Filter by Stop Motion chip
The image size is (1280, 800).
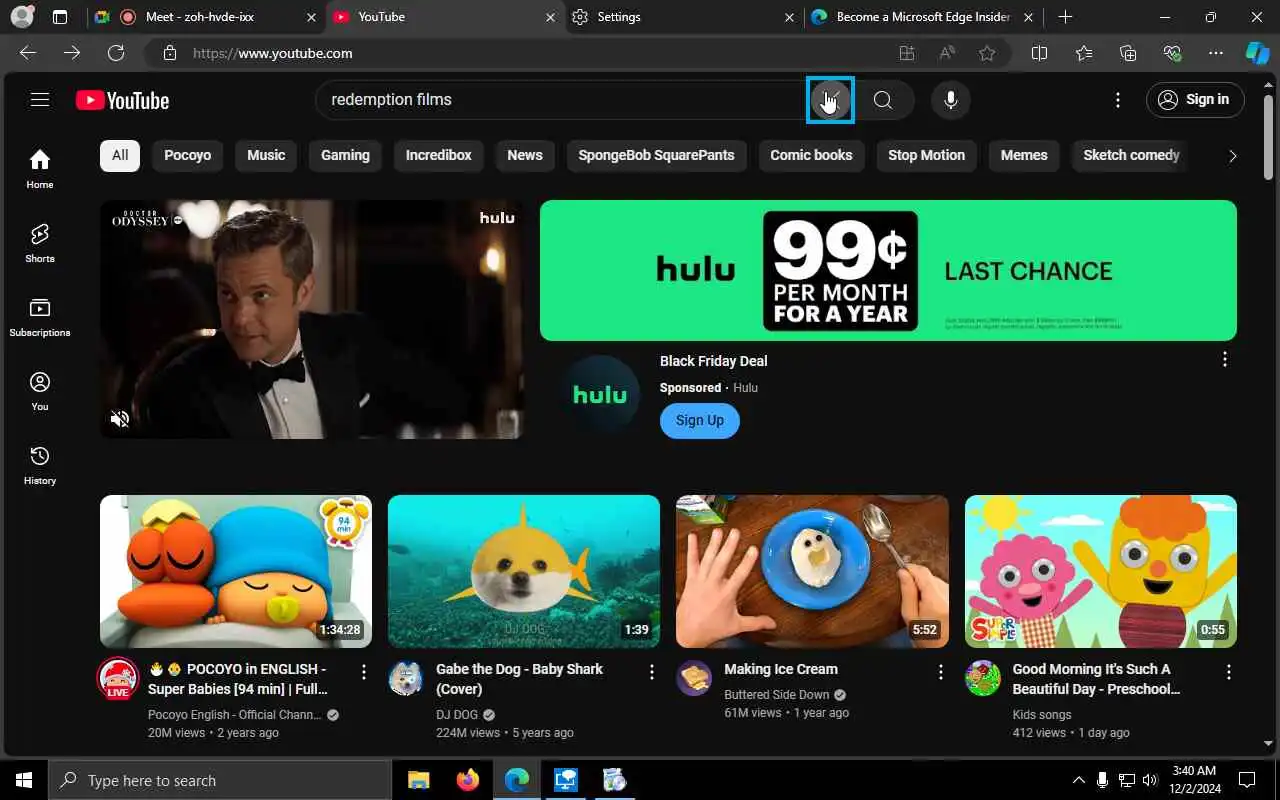pyautogui.click(x=927, y=155)
